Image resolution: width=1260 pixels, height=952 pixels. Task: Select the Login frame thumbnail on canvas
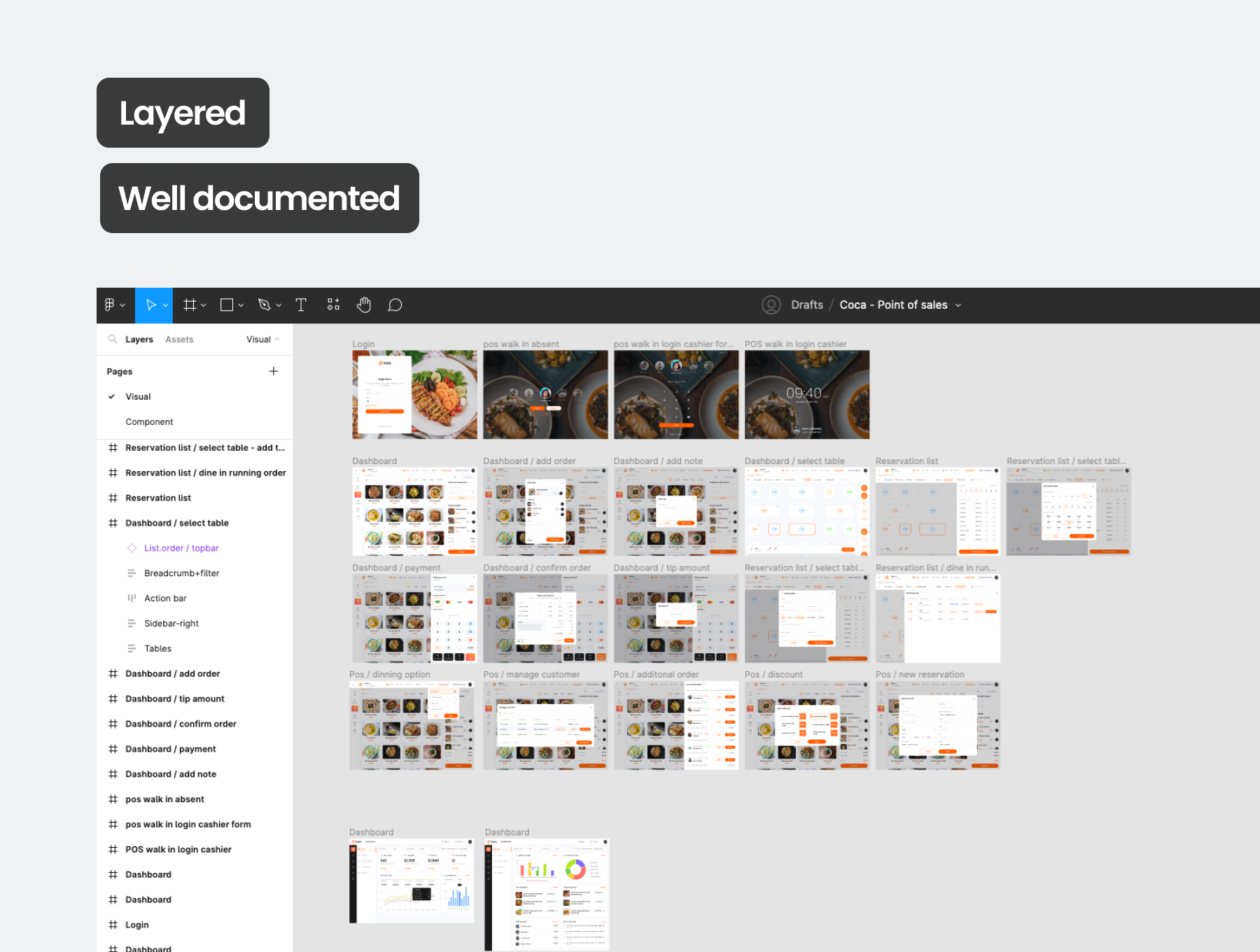pyautogui.click(x=414, y=395)
